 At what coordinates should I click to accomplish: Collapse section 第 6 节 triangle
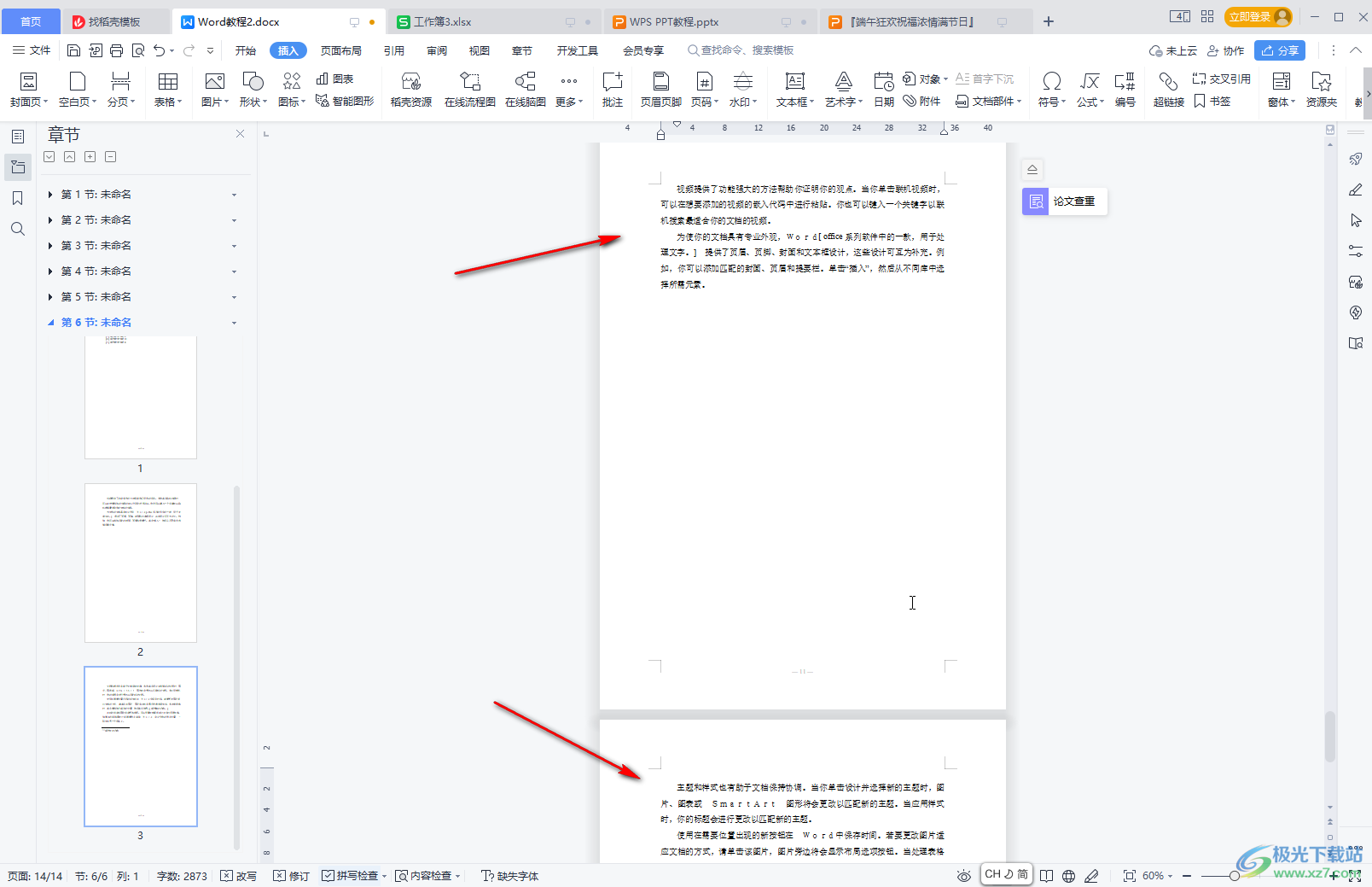click(x=50, y=323)
